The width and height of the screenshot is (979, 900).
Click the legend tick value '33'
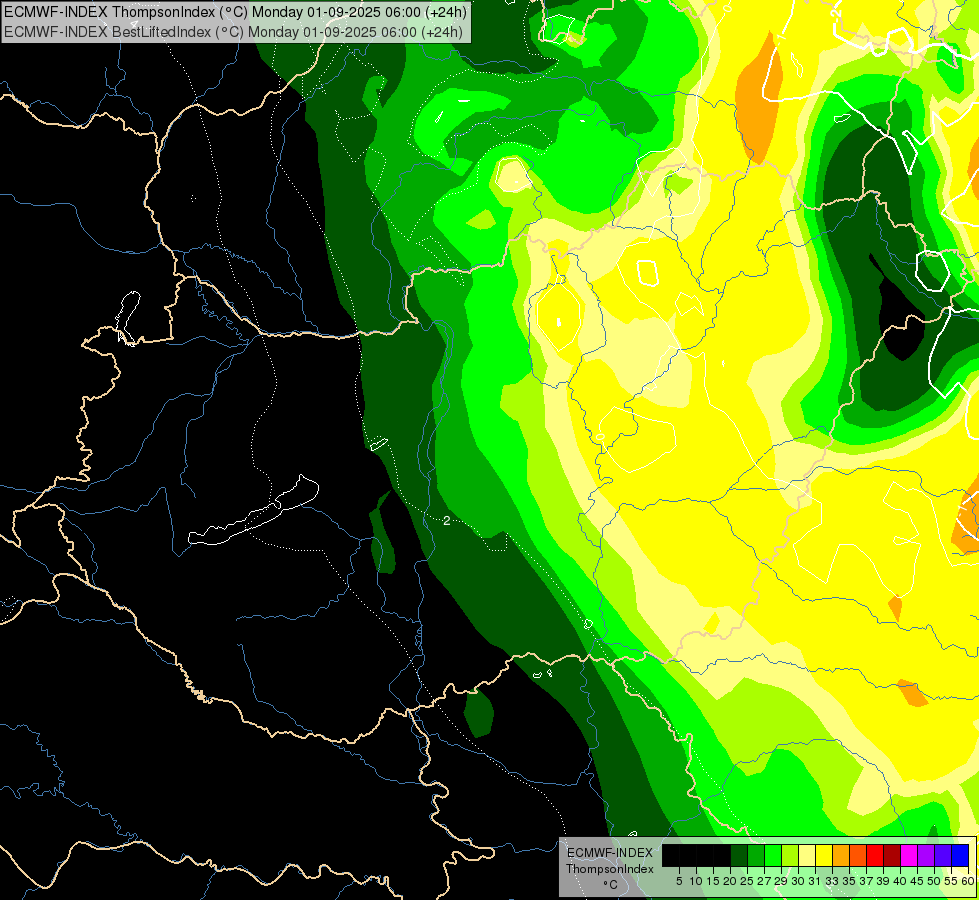(832, 881)
